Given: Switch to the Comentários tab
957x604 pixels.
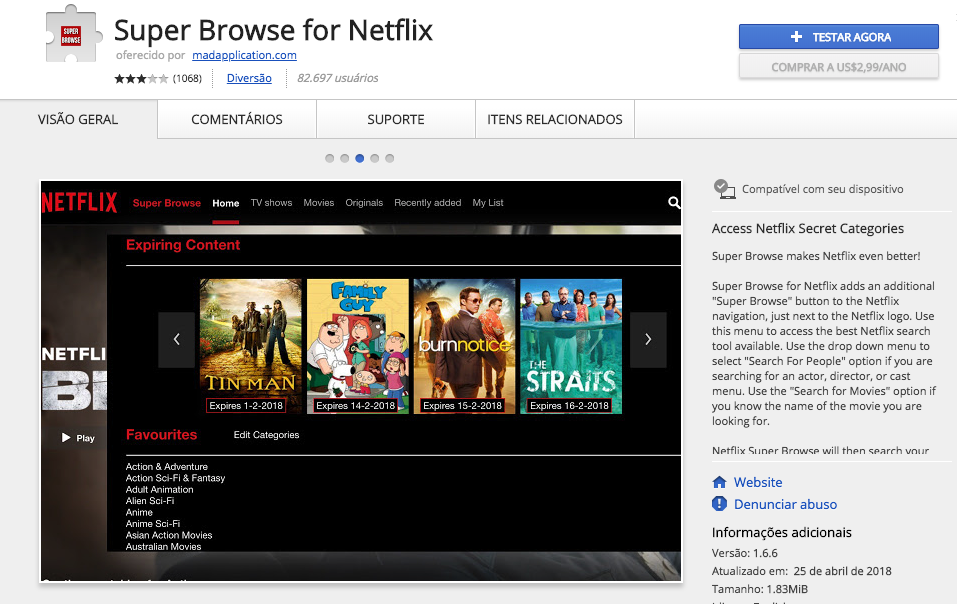Looking at the screenshot, I should [x=237, y=120].
